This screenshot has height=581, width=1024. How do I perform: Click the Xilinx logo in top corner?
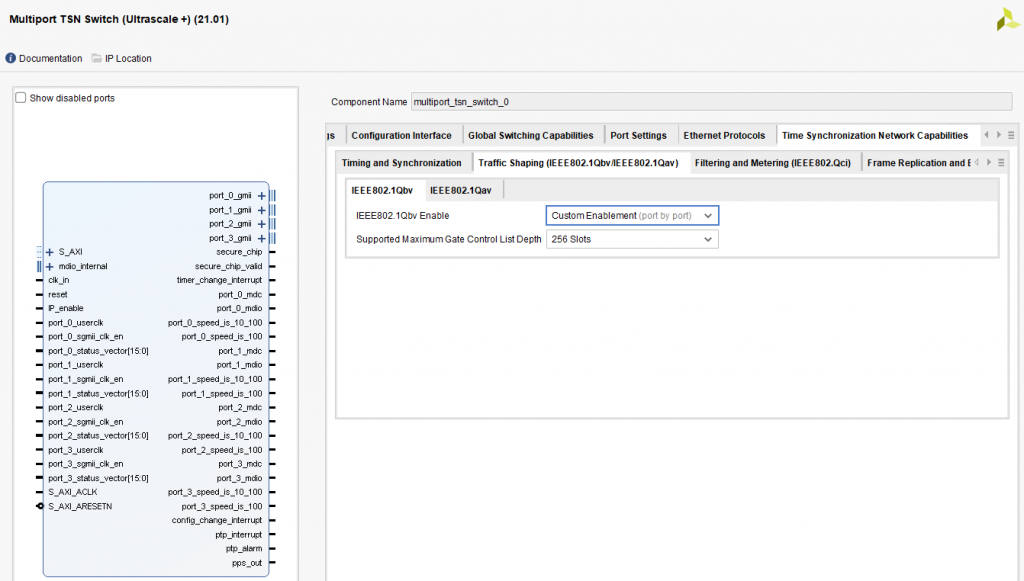(x=1008, y=19)
